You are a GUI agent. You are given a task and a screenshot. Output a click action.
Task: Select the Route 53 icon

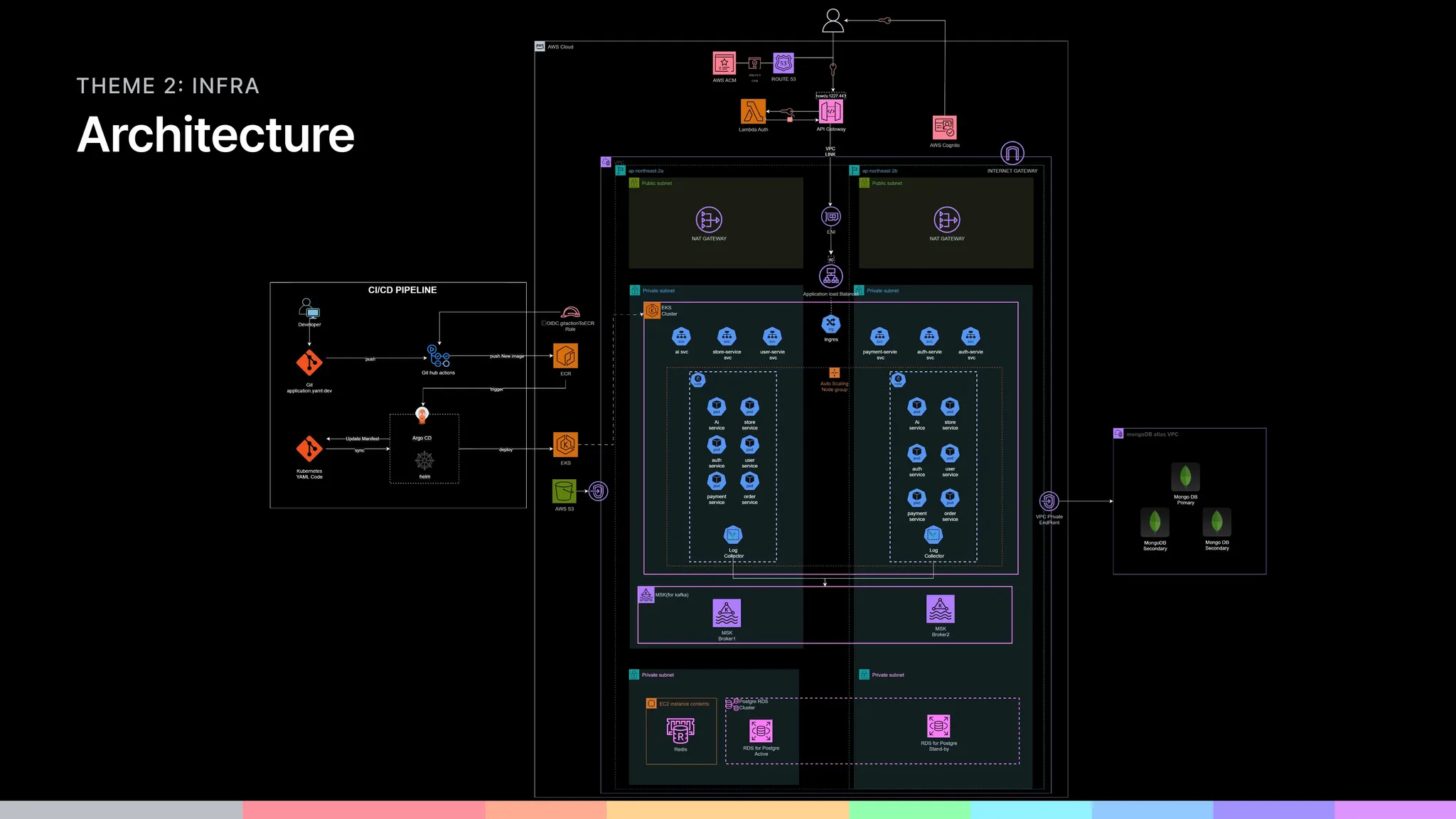783,63
